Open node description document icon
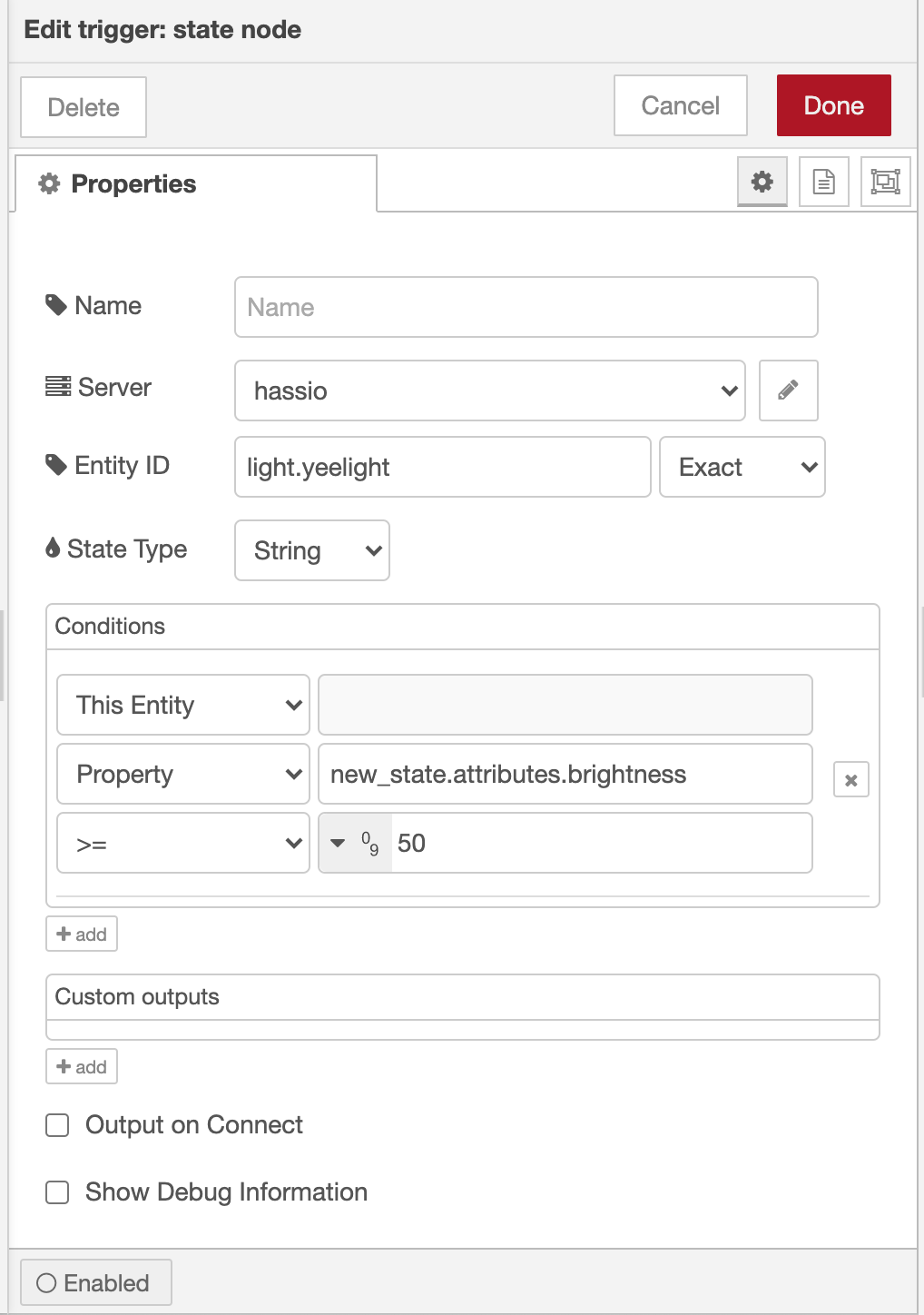This screenshot has width=924, height=1315. 824,182
